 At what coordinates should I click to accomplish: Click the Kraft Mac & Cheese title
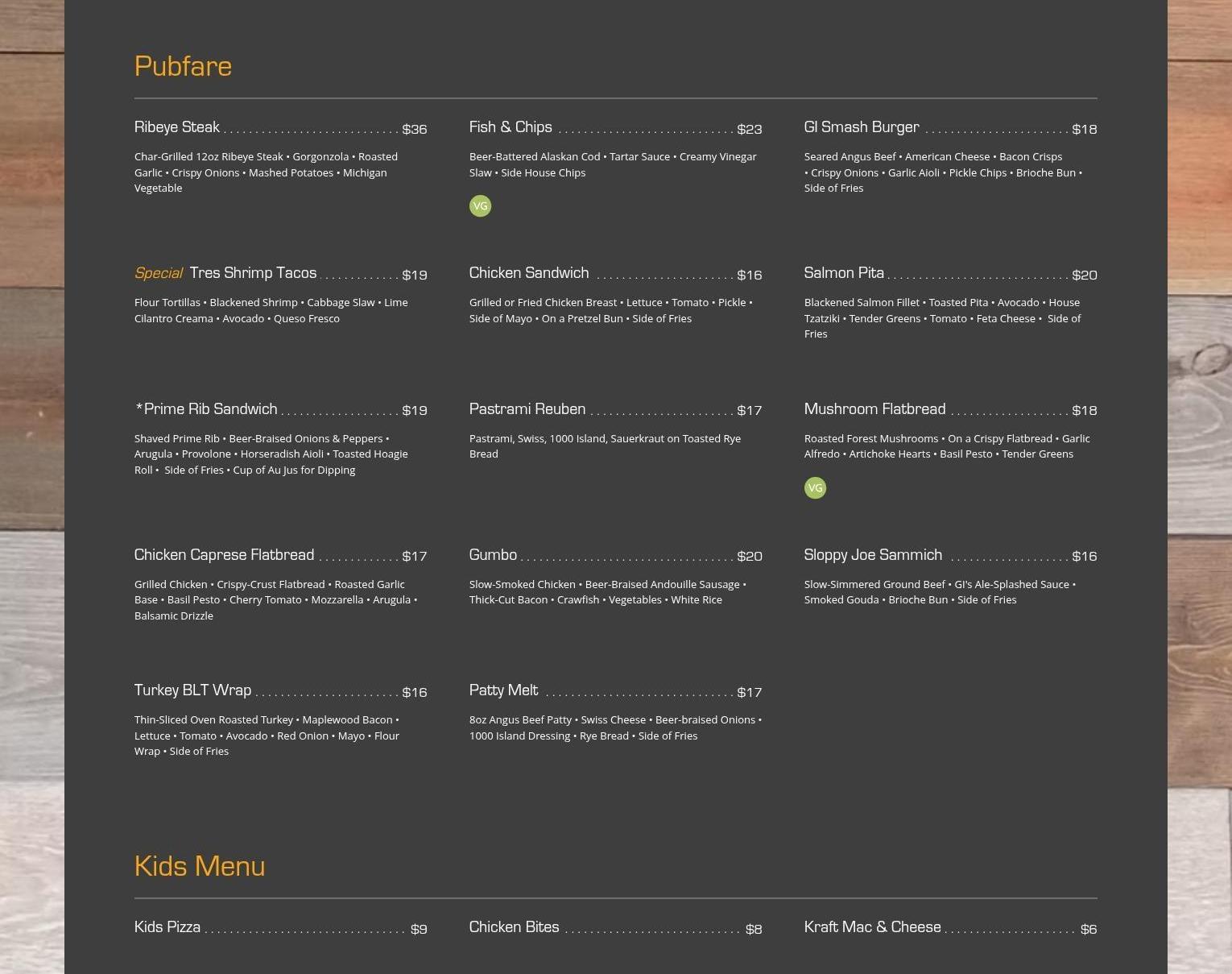872,927
